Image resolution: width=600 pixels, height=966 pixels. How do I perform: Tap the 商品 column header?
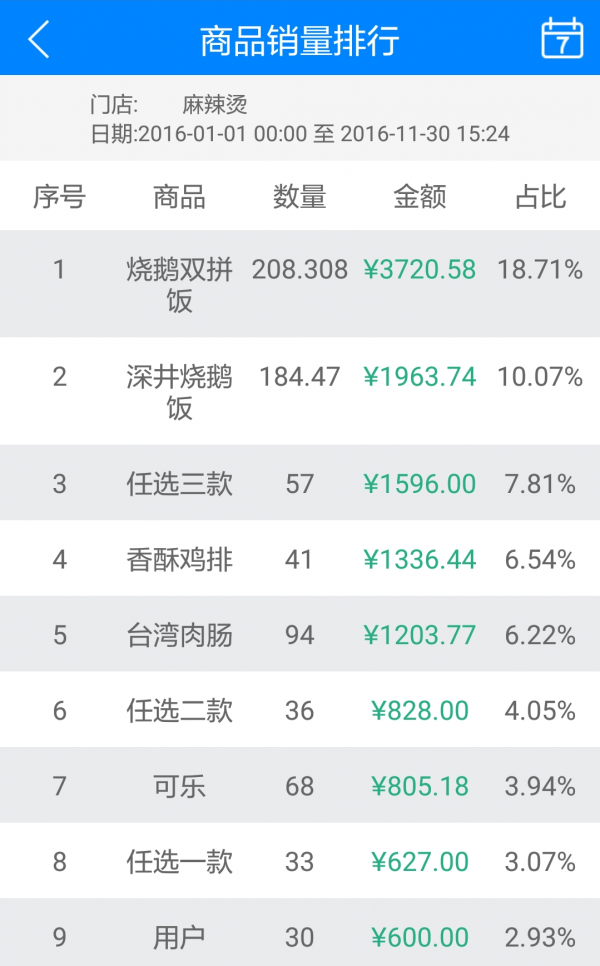(179, 197)
